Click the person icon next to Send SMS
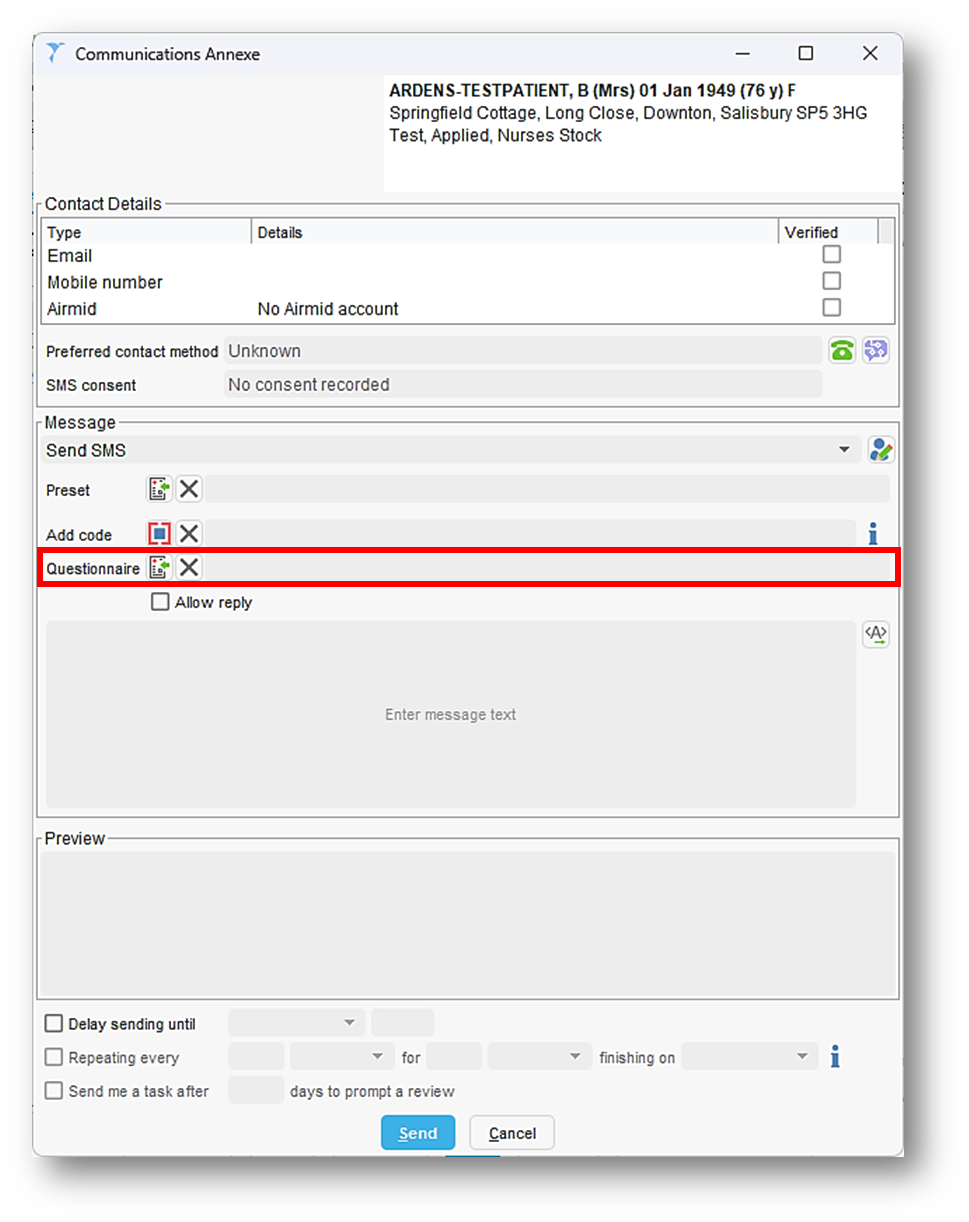The height and width of the screenshot is (1222, 969). click(880, 450)
